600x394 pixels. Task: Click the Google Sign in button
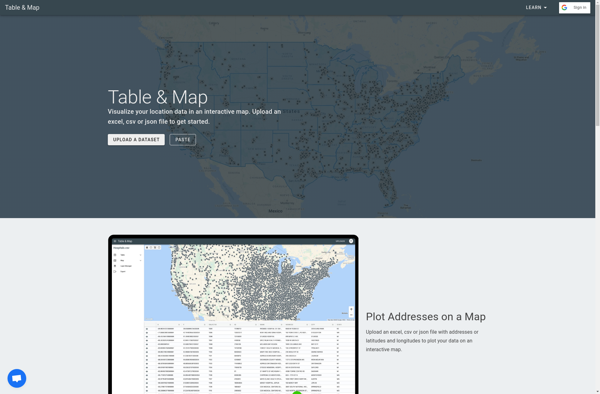point(574,8)
